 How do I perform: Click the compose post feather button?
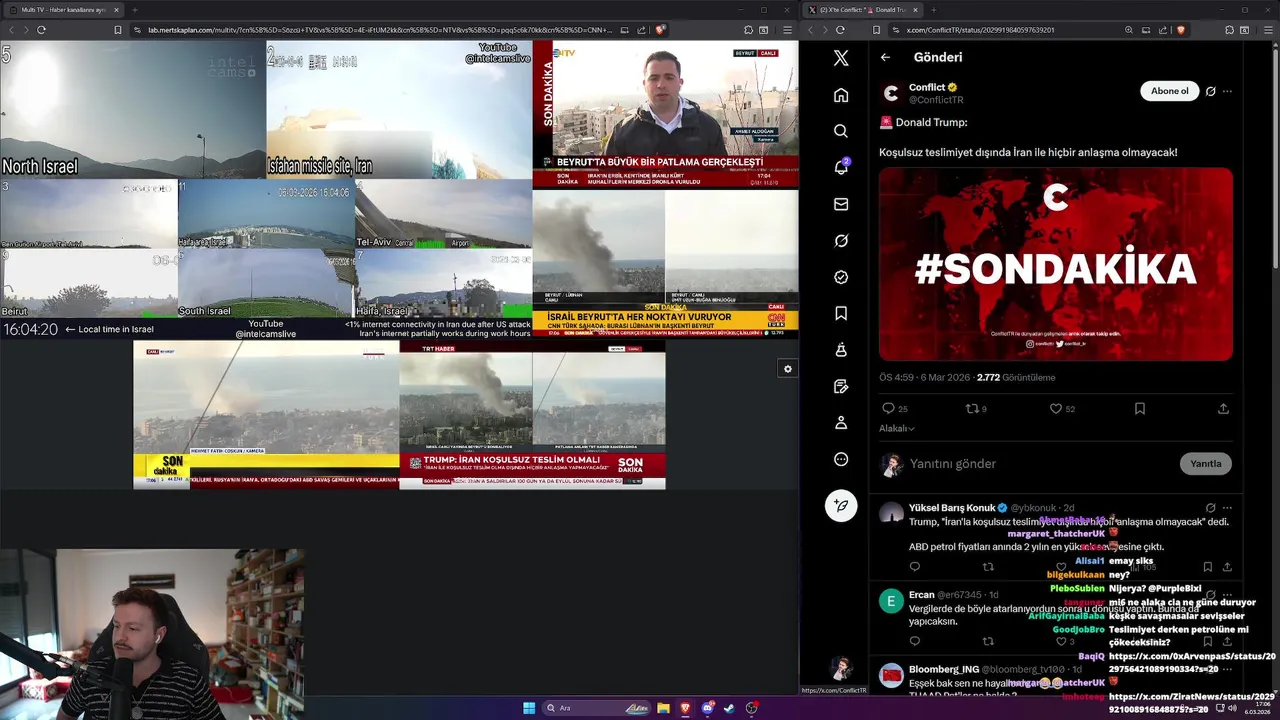pyautogui.click(x=841, y=506)
